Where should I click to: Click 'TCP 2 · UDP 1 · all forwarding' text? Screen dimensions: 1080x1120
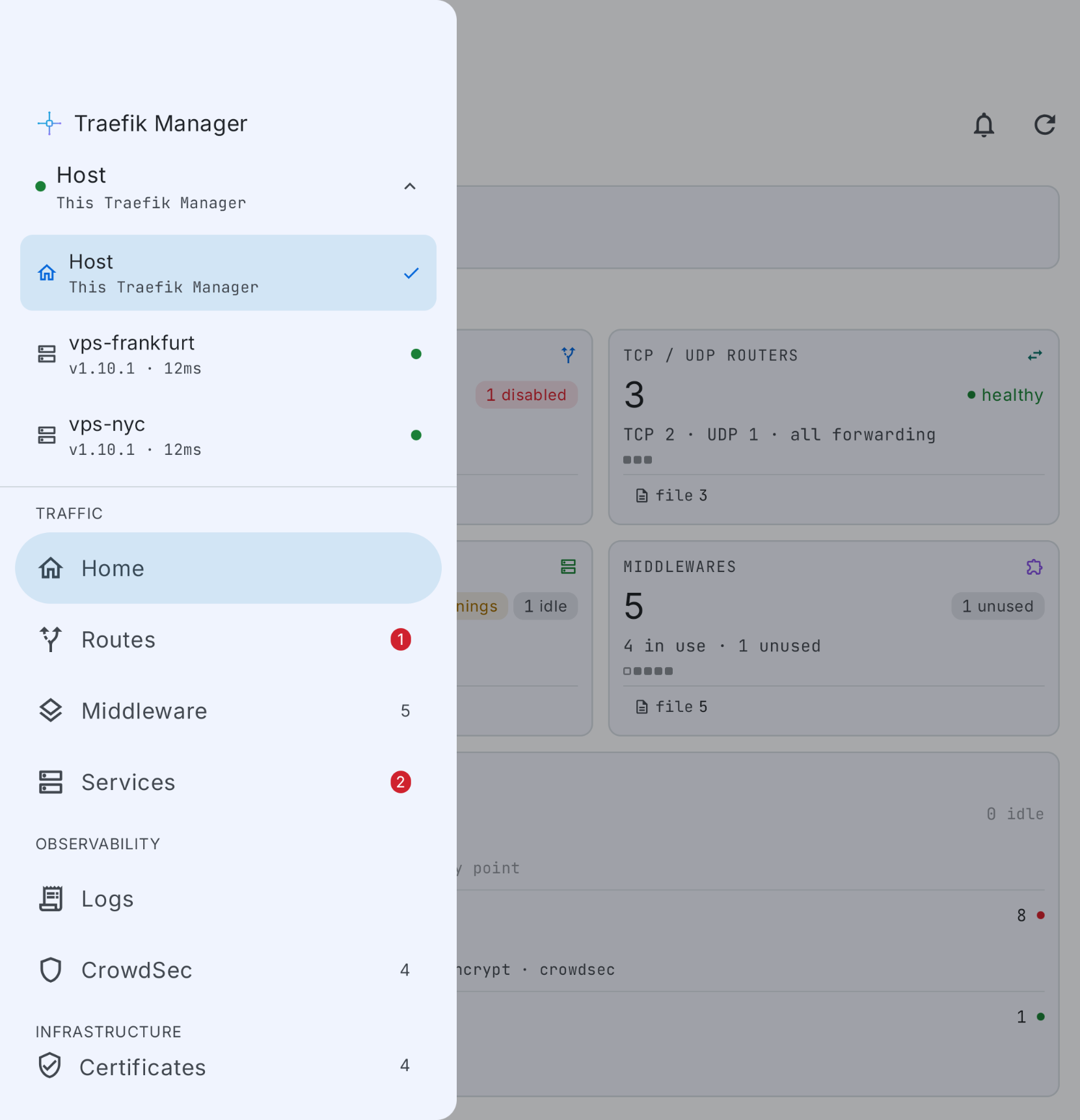coord(779,435)
